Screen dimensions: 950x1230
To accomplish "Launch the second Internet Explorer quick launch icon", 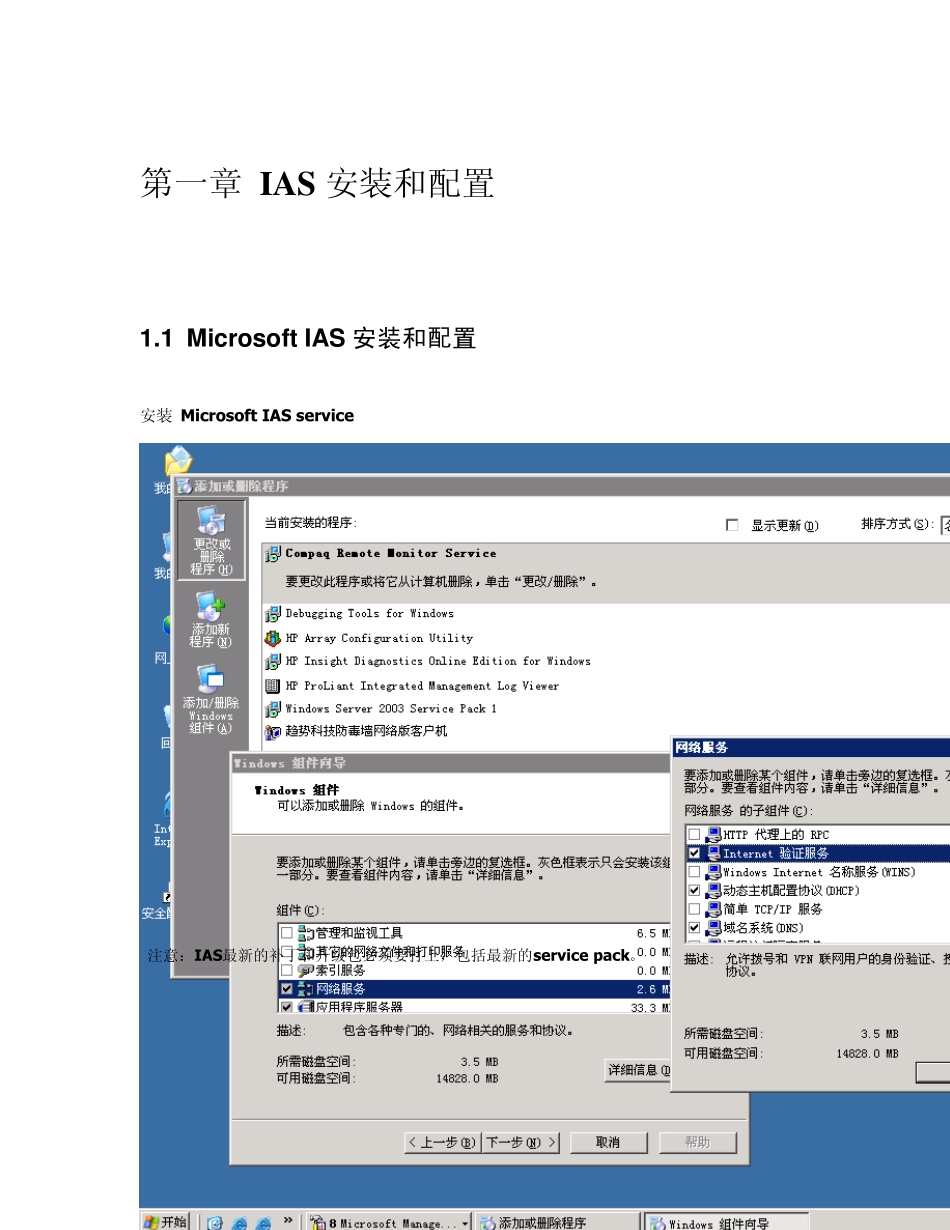I will tap(264, 1222).
